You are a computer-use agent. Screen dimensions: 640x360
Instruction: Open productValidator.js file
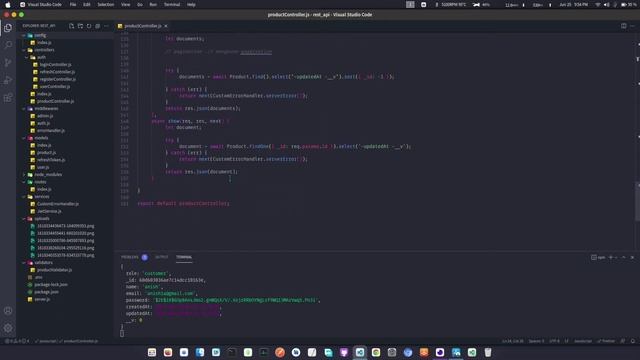pos(54,270)
